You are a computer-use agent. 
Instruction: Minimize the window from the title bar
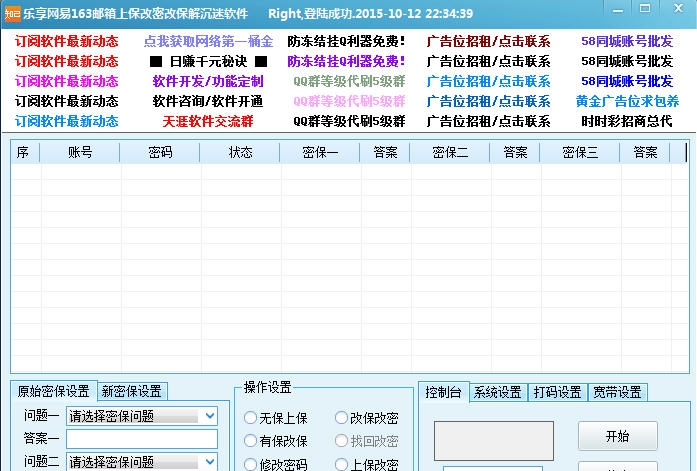click(617, 11)
